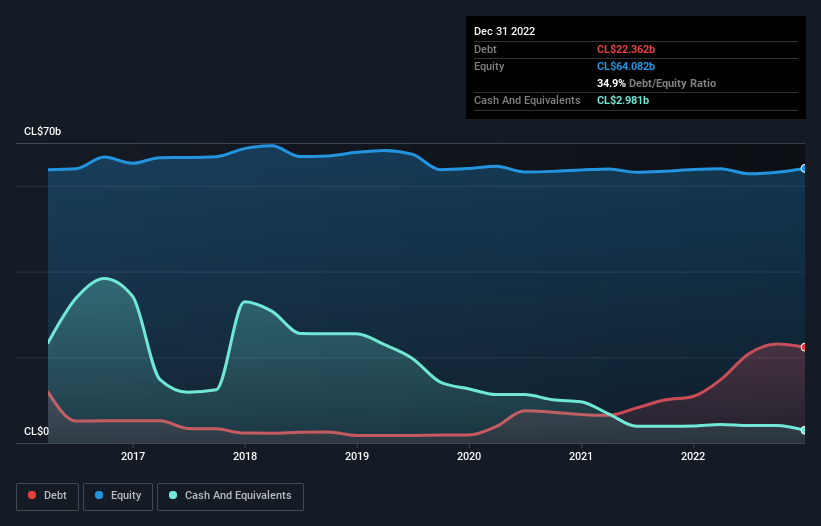Toggle Cash And Equivalents legend button

click(x=230, y=496)
